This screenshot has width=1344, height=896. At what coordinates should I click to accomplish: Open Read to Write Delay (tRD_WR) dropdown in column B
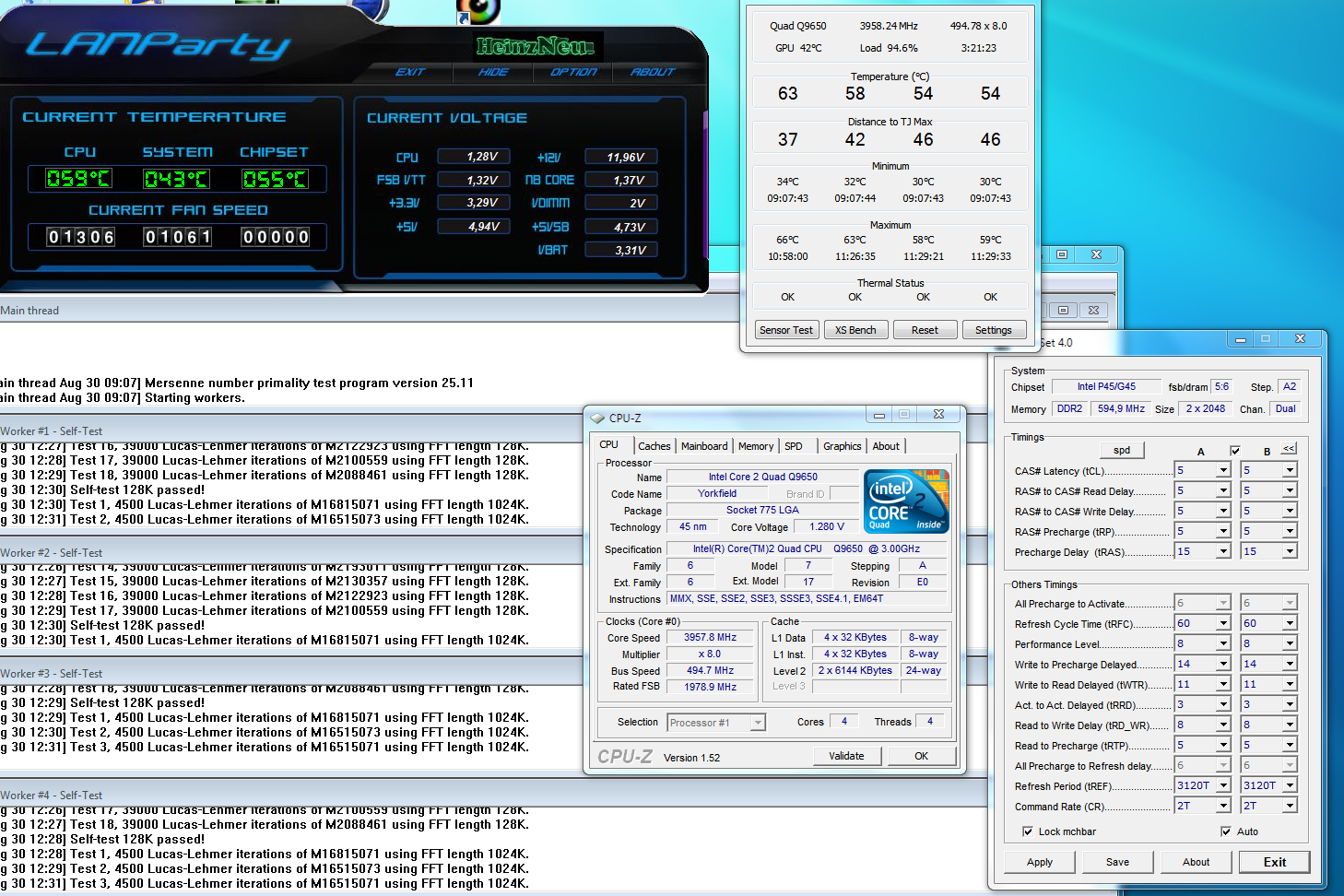click(1290, 725)
